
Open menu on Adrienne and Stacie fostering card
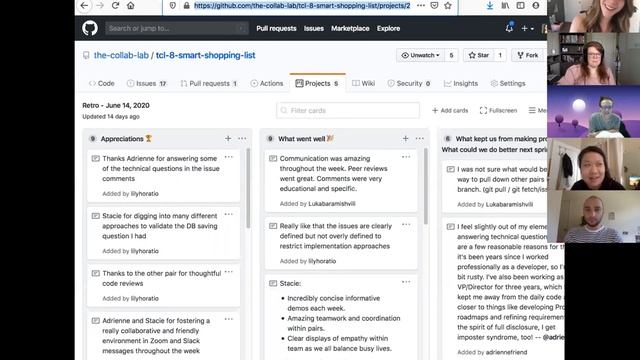[x=229, y=319]
